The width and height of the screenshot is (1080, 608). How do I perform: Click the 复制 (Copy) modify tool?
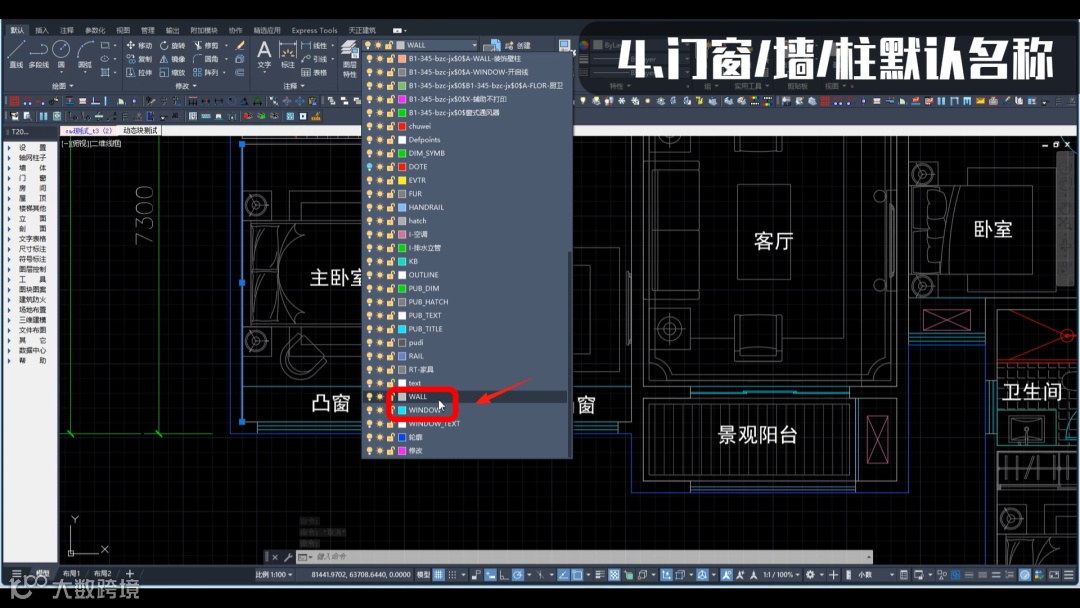tap(139, 59)
